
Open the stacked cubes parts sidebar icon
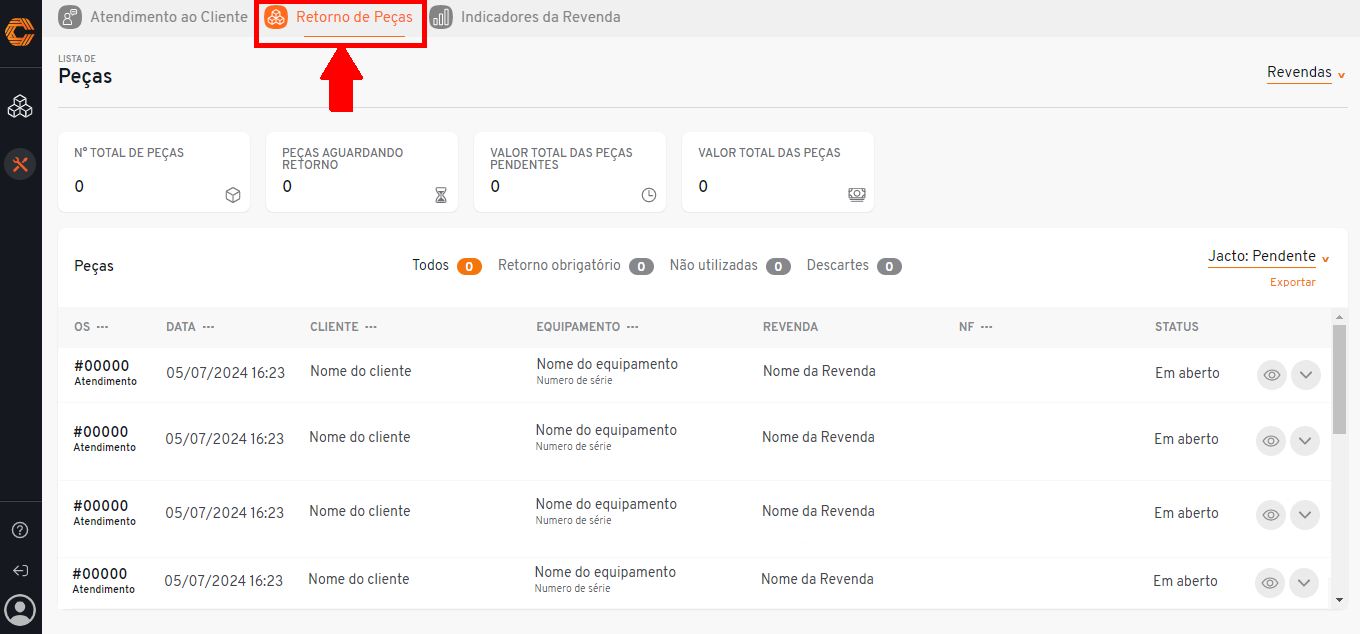coord(20,107)
